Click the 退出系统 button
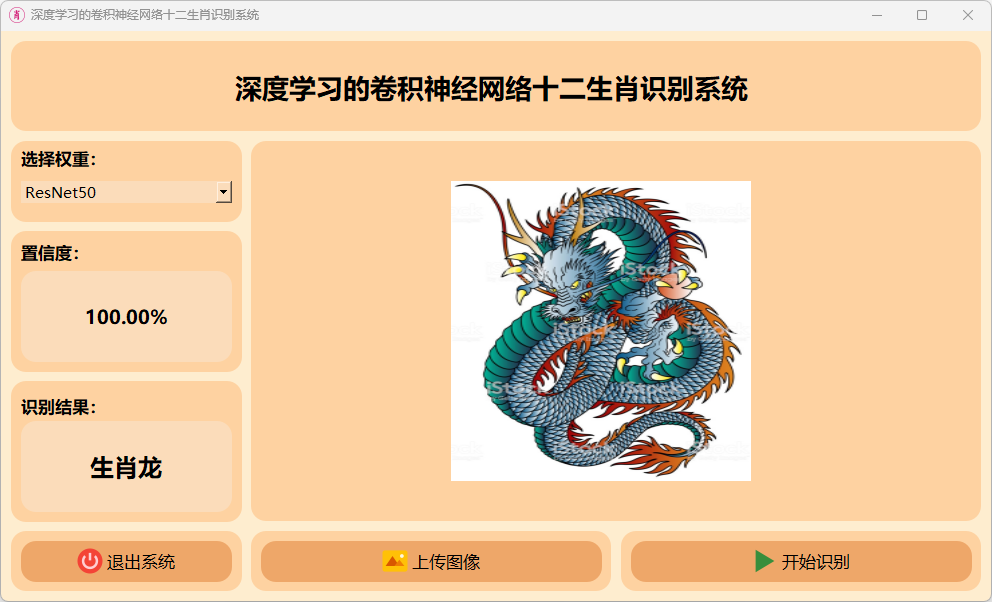 point(127,561)
